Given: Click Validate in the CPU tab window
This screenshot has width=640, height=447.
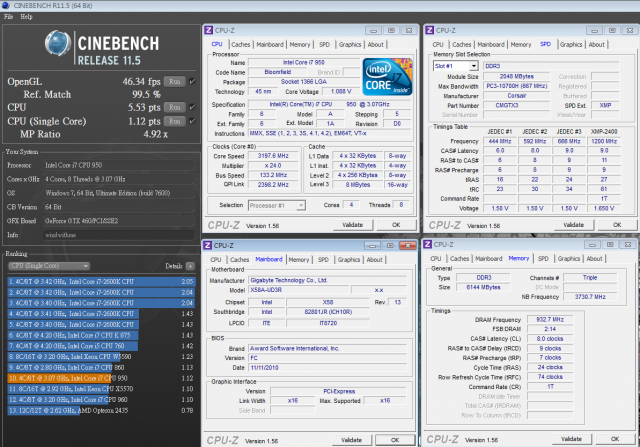Looking at the screenshot, I should (353, 225).
